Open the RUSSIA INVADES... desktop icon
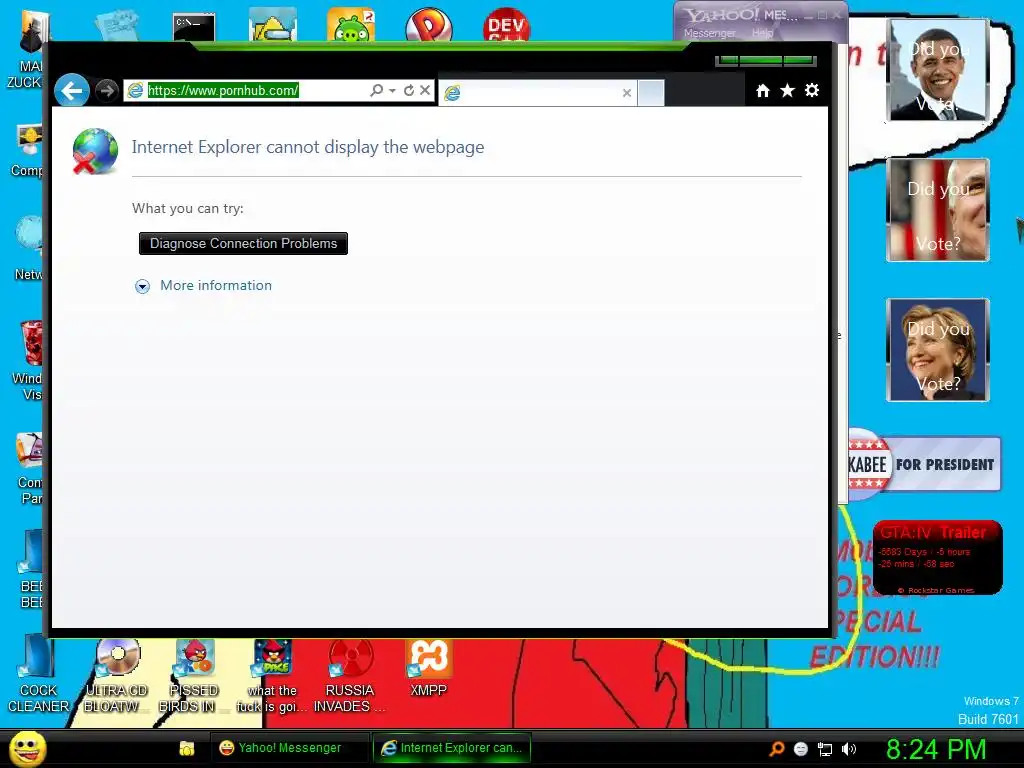Viewport: 1024px width, 768px height. pyautogui.click(x=350, y=676)
